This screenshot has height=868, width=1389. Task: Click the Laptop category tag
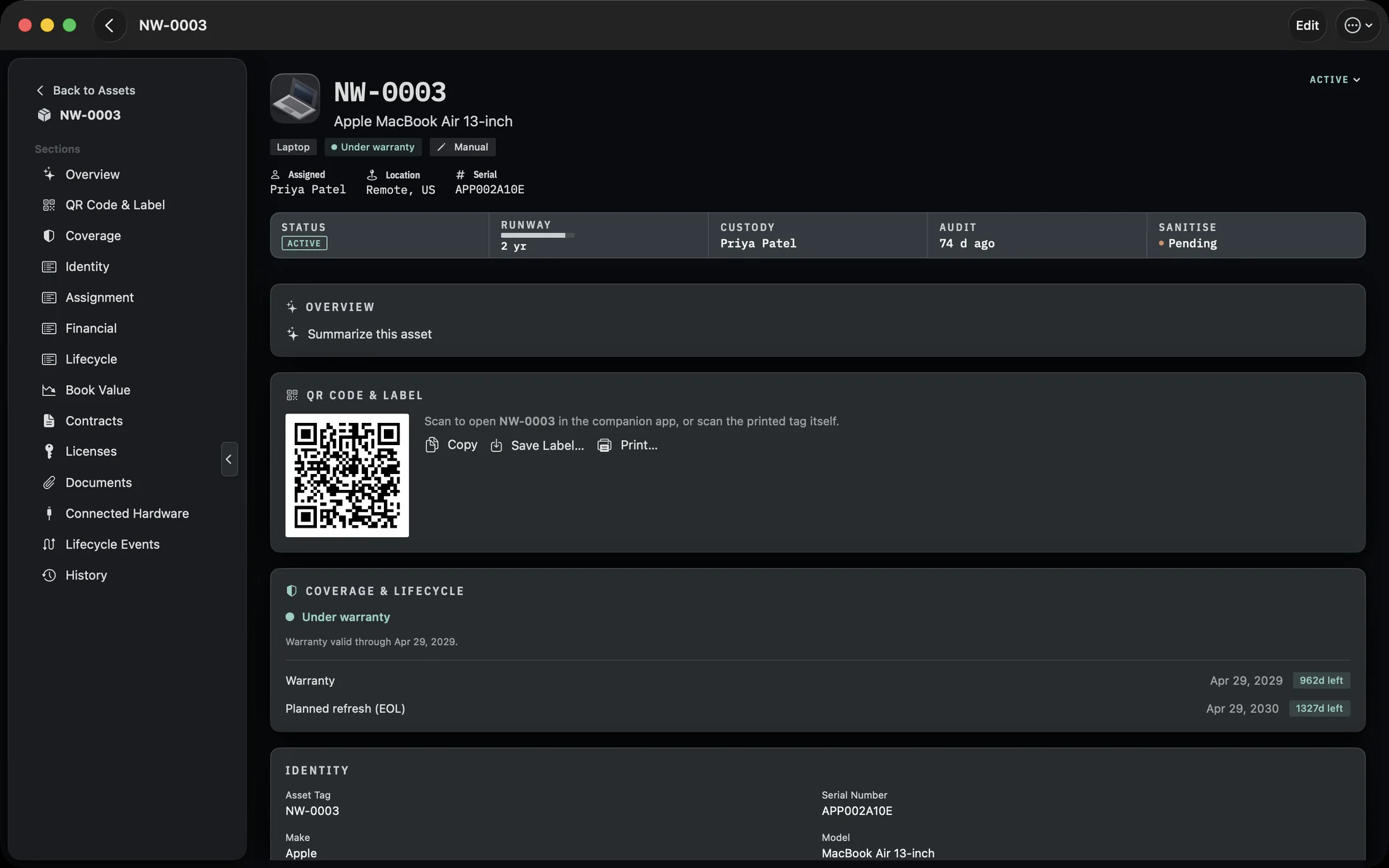click(x=293, y=147)
